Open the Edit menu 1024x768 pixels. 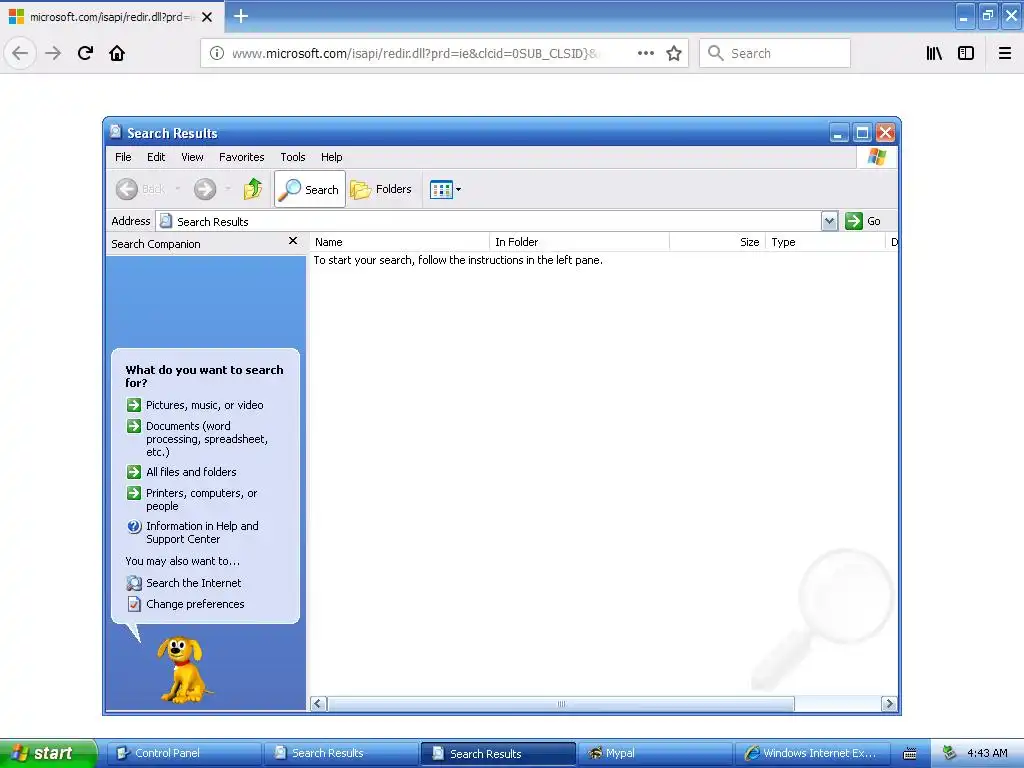click(156, 157)
